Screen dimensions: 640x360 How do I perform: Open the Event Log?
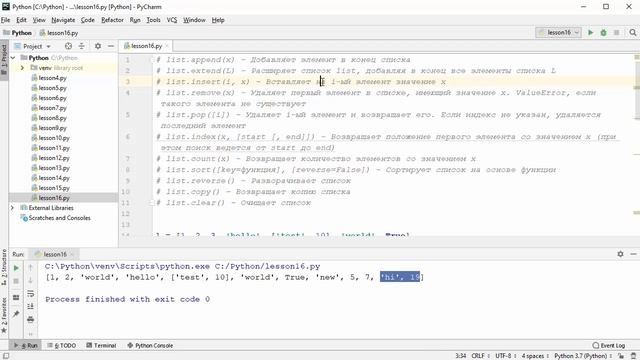609,345
